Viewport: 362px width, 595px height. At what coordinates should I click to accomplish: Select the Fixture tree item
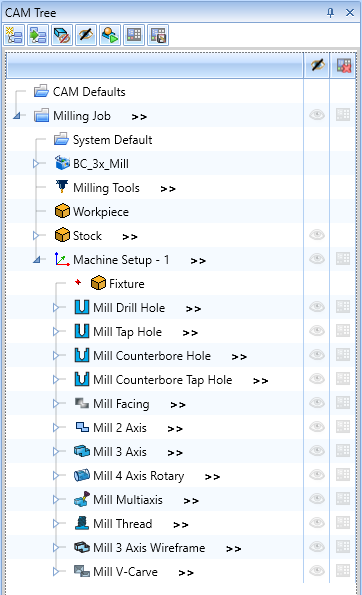click(127, 284)
